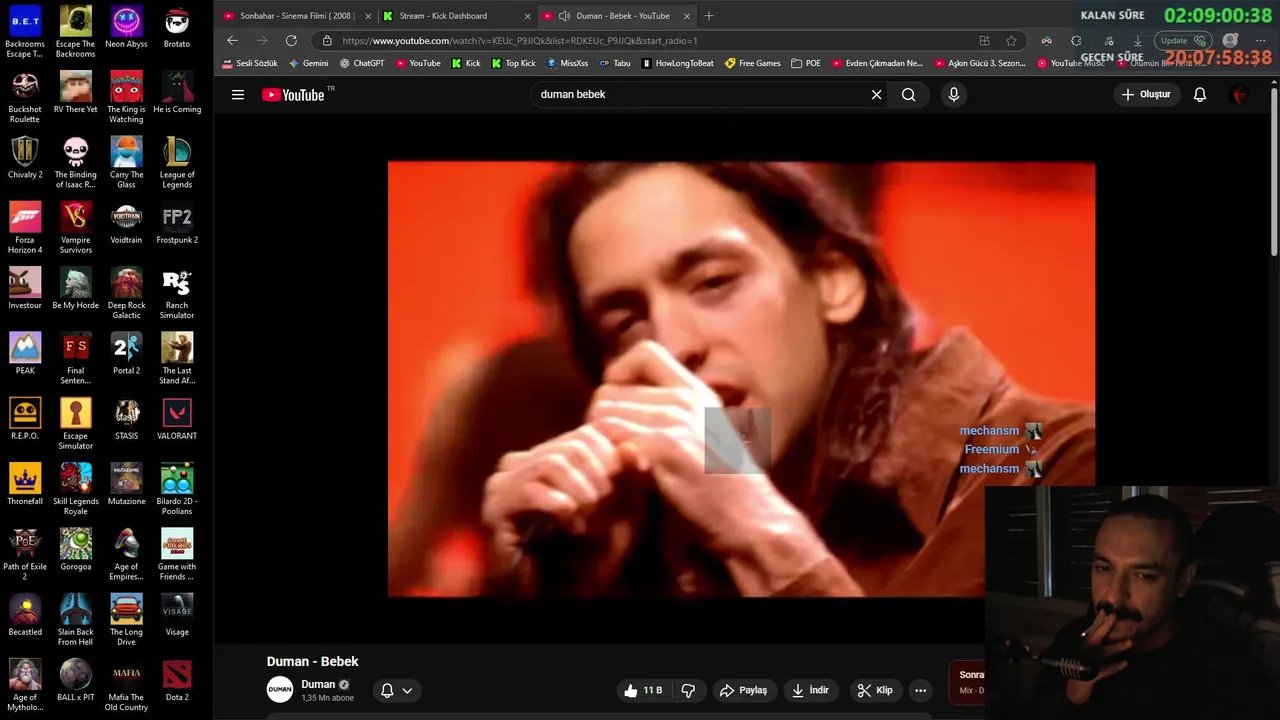1280x720 pixels.
Task: Open Buckshot Roulette desktop icon
Action: (25, 97)
